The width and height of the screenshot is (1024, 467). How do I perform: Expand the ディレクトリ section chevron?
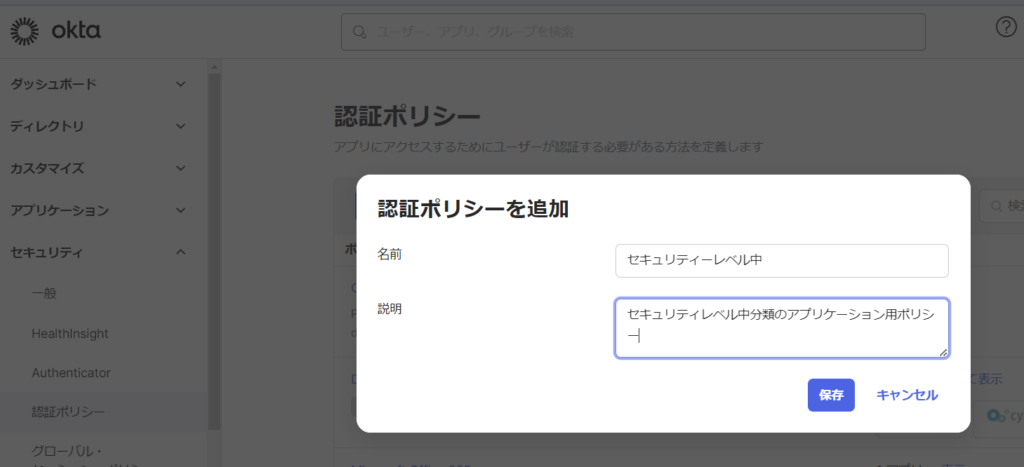(x=181, y=126)
